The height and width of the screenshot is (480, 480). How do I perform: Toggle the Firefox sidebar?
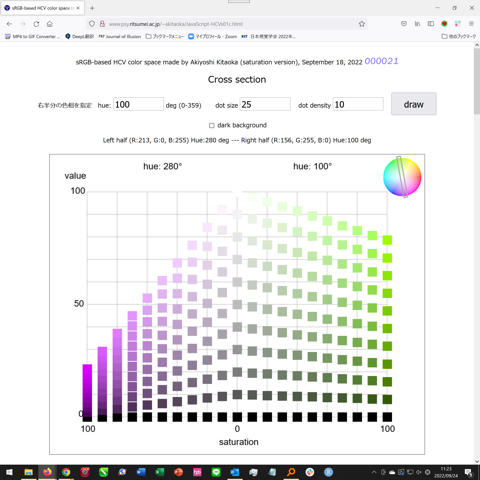point(431,24)
